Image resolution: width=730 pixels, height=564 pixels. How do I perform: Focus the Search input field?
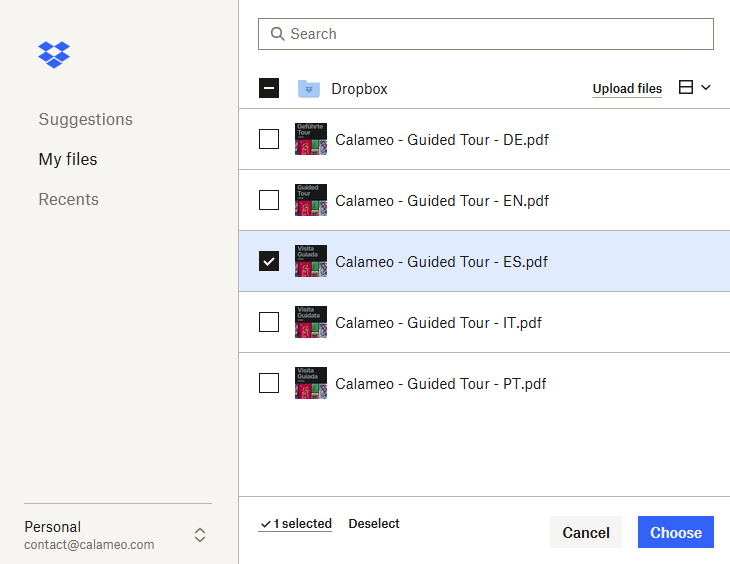click(x=486, y=34)
